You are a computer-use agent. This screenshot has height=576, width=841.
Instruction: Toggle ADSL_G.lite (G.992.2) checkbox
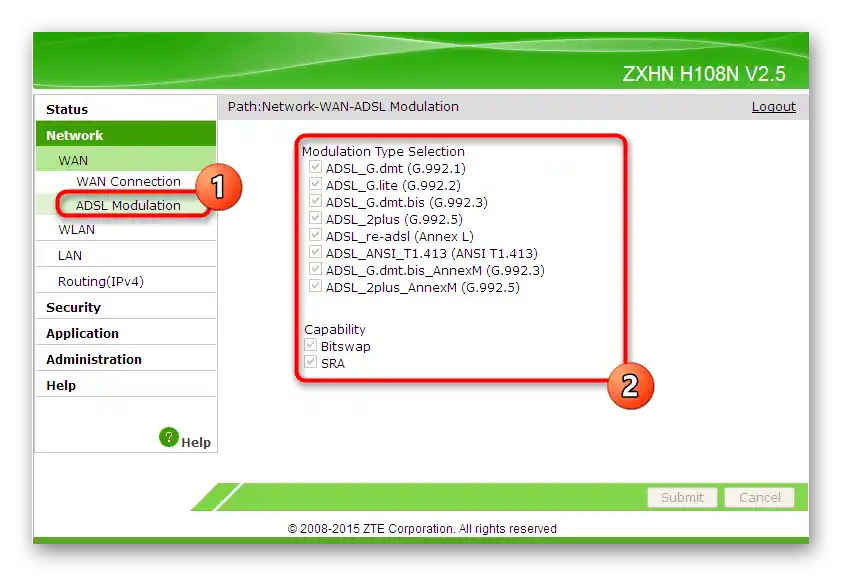point(315,184)
